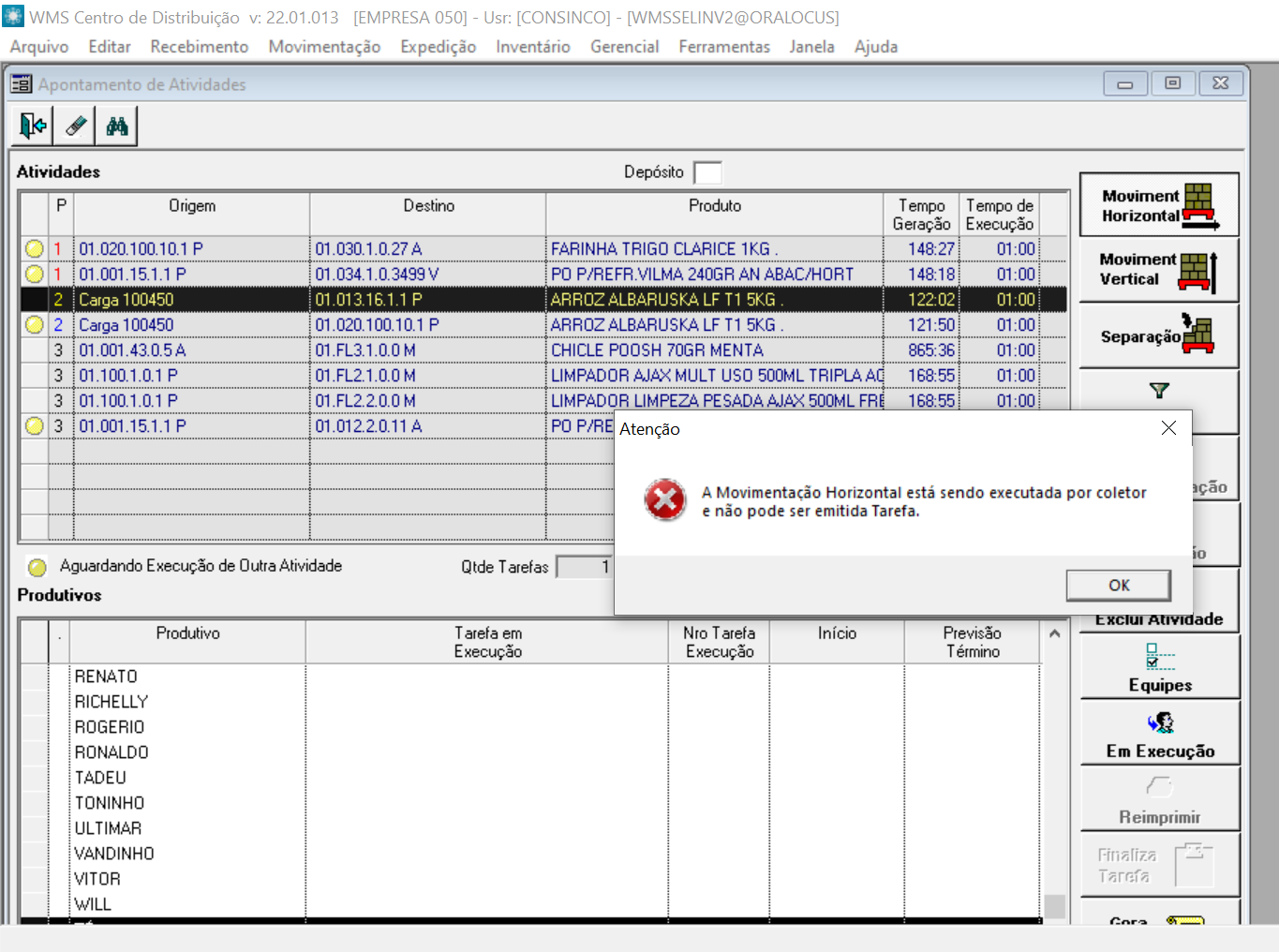
Task: Open the Gerencial menu
Action: coord(625,47)
